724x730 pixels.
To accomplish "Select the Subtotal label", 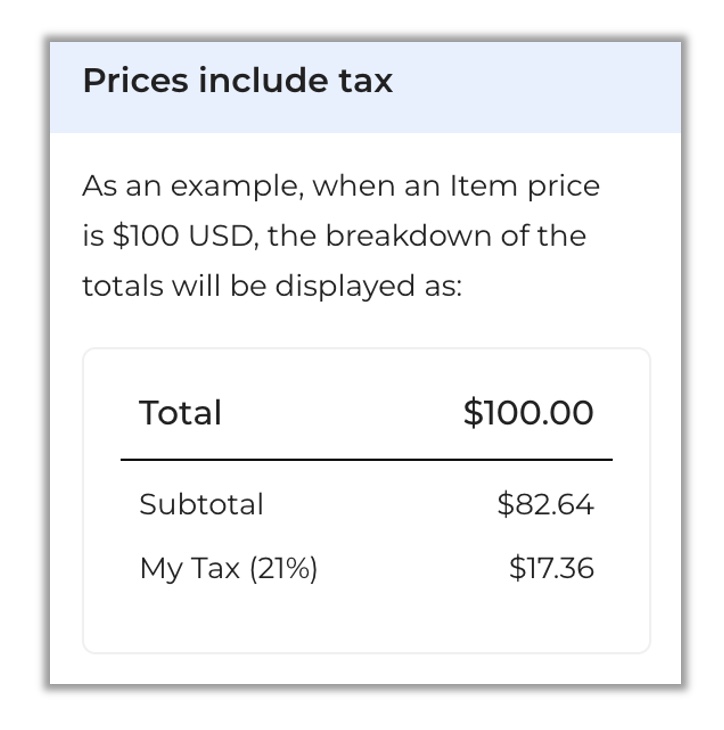I will (202, 504).
